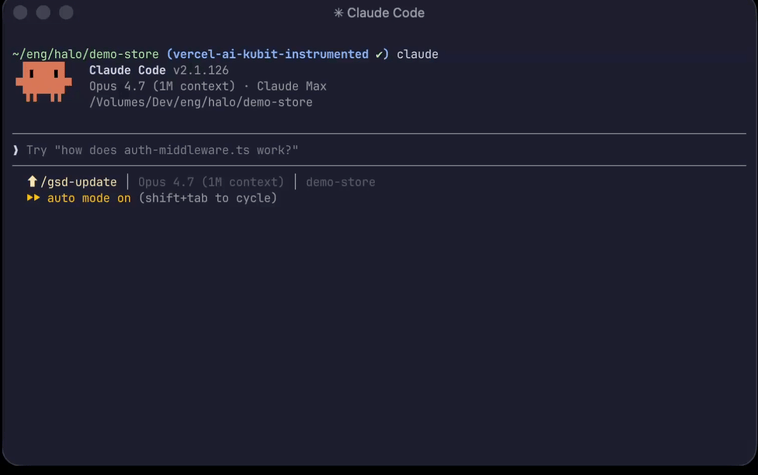Click the version v2.1.126 text
The height and width of the screenshot is (475, 758).
coord(201,71)
